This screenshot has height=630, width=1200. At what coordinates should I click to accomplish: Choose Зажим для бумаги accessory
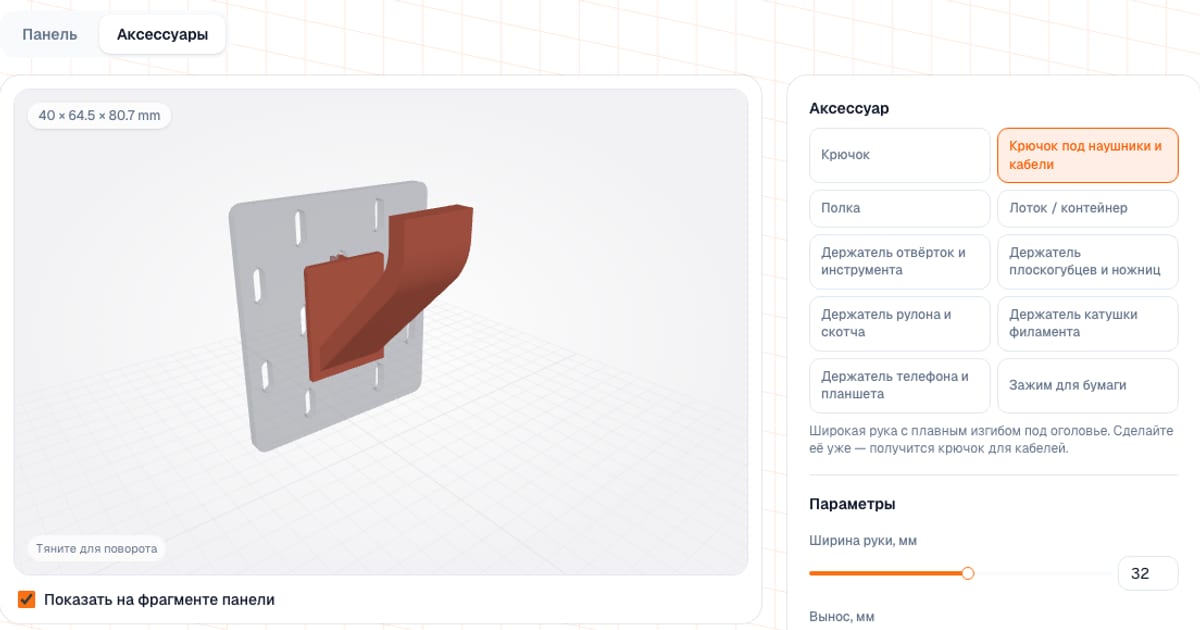pyautogui.click(x=1088, y=385)
